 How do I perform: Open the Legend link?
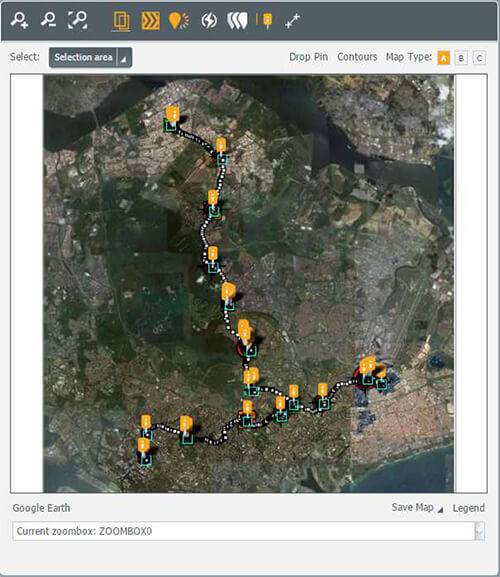click(469, 508)
